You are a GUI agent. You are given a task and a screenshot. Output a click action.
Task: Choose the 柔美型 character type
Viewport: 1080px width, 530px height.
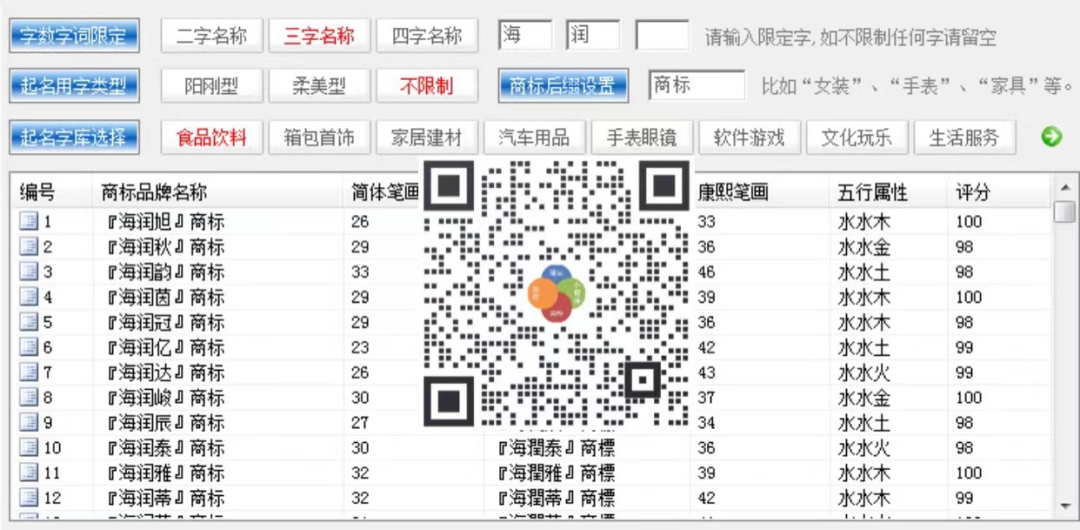click(x=320, y=86)
